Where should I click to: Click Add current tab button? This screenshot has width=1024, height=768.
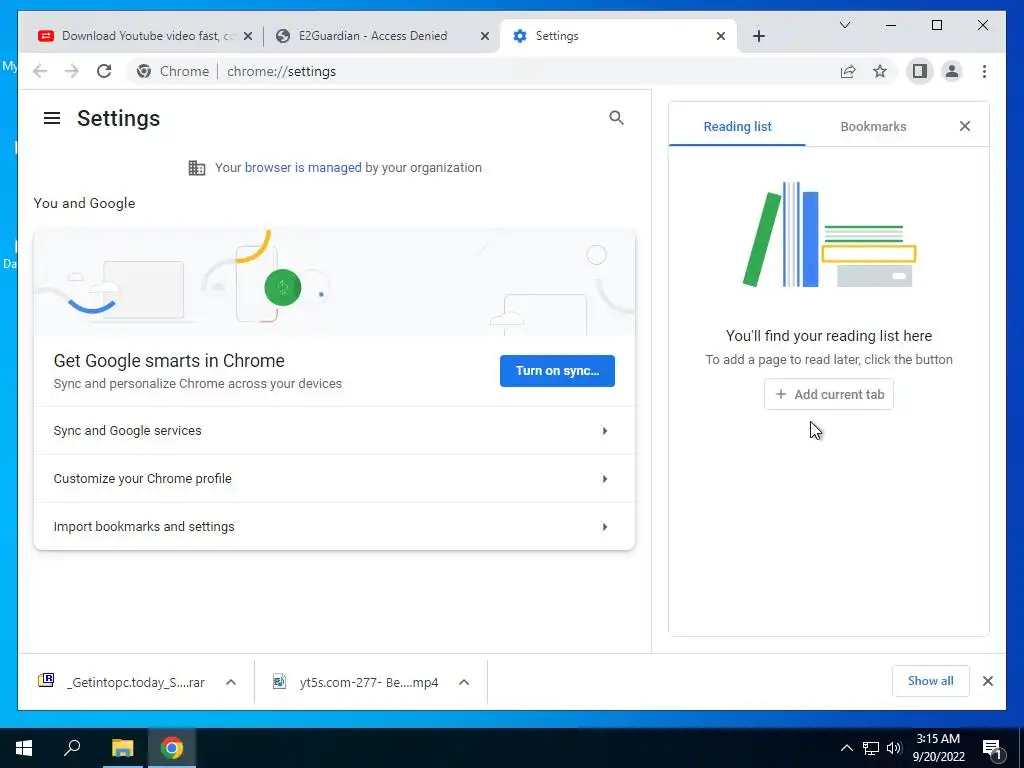(829, 394)
